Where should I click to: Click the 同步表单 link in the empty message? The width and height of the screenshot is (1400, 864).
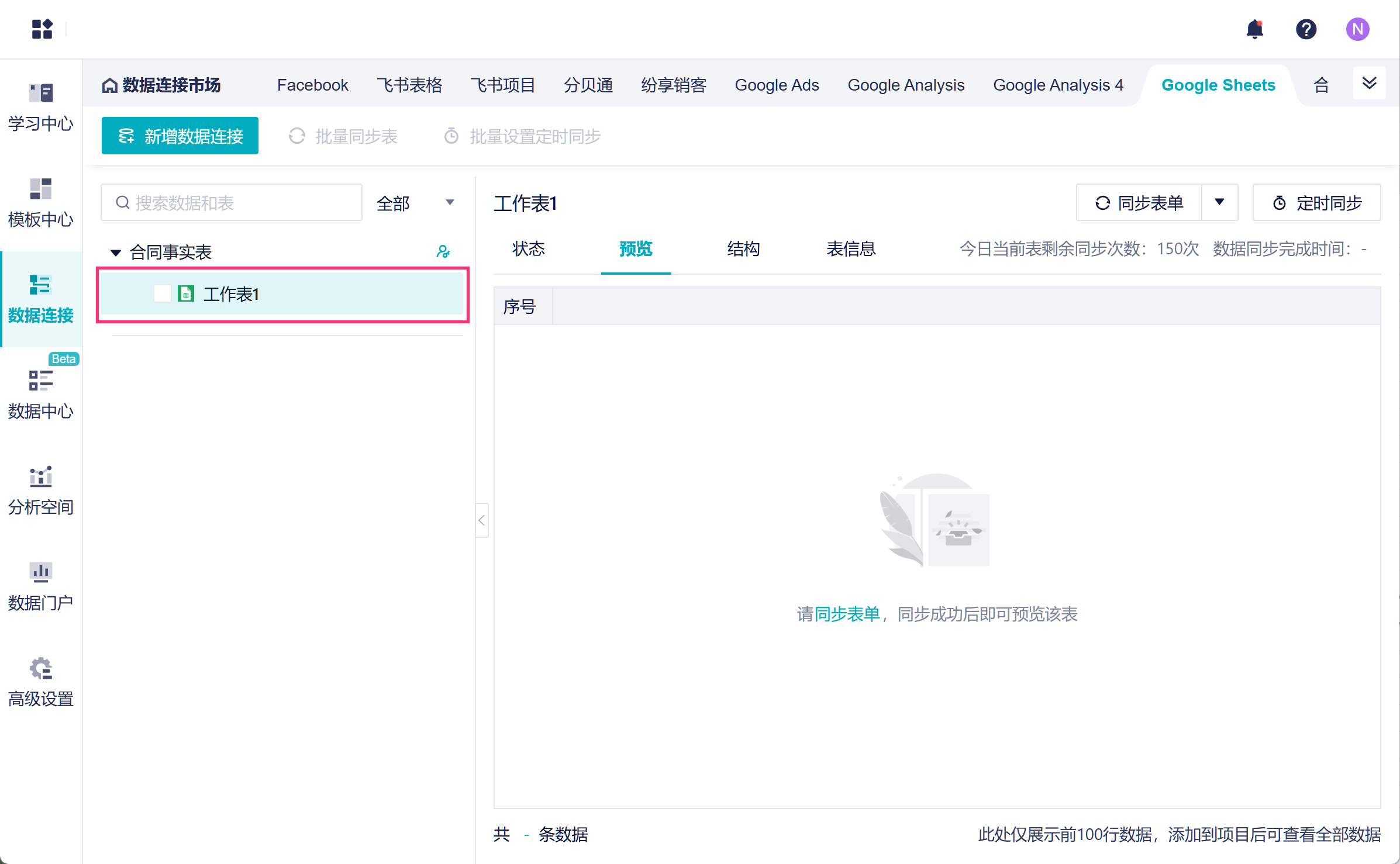pyautogui.click(x=847, y=614)
